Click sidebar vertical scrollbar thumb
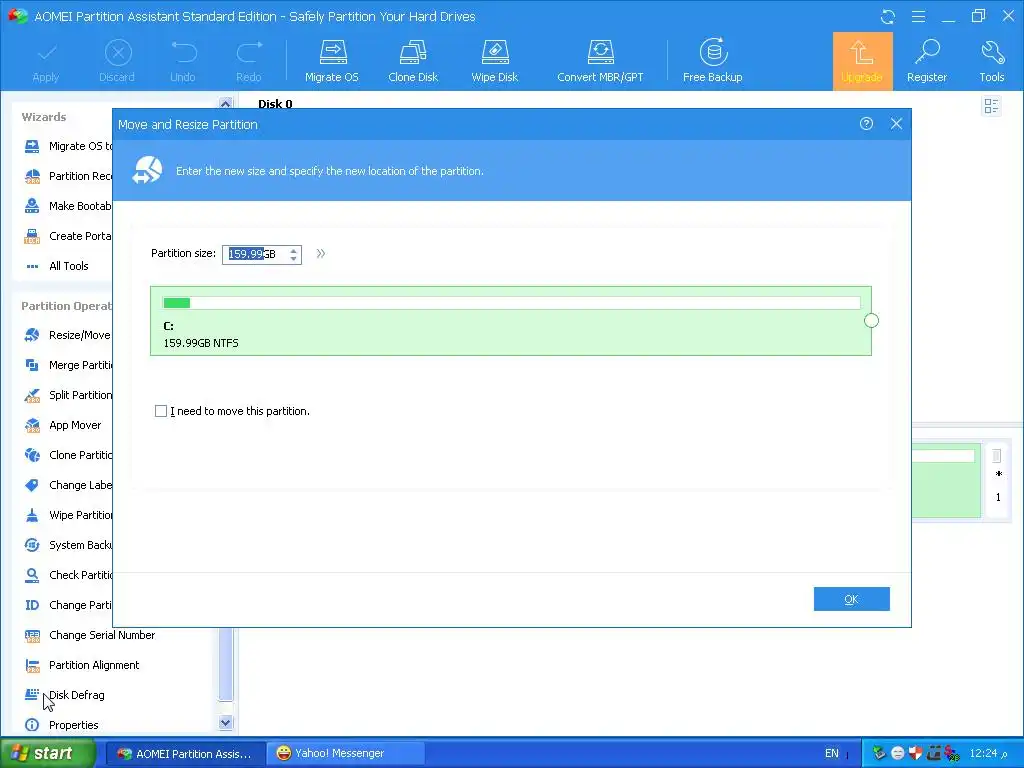 (225, 663)
